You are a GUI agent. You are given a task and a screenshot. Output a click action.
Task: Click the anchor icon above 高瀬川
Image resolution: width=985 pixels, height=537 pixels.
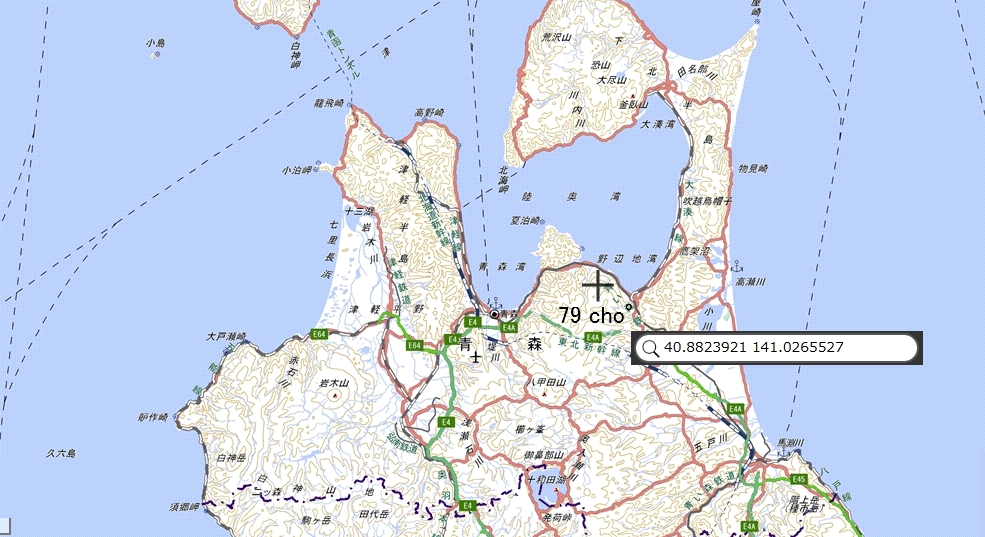[x=738, y=267]
